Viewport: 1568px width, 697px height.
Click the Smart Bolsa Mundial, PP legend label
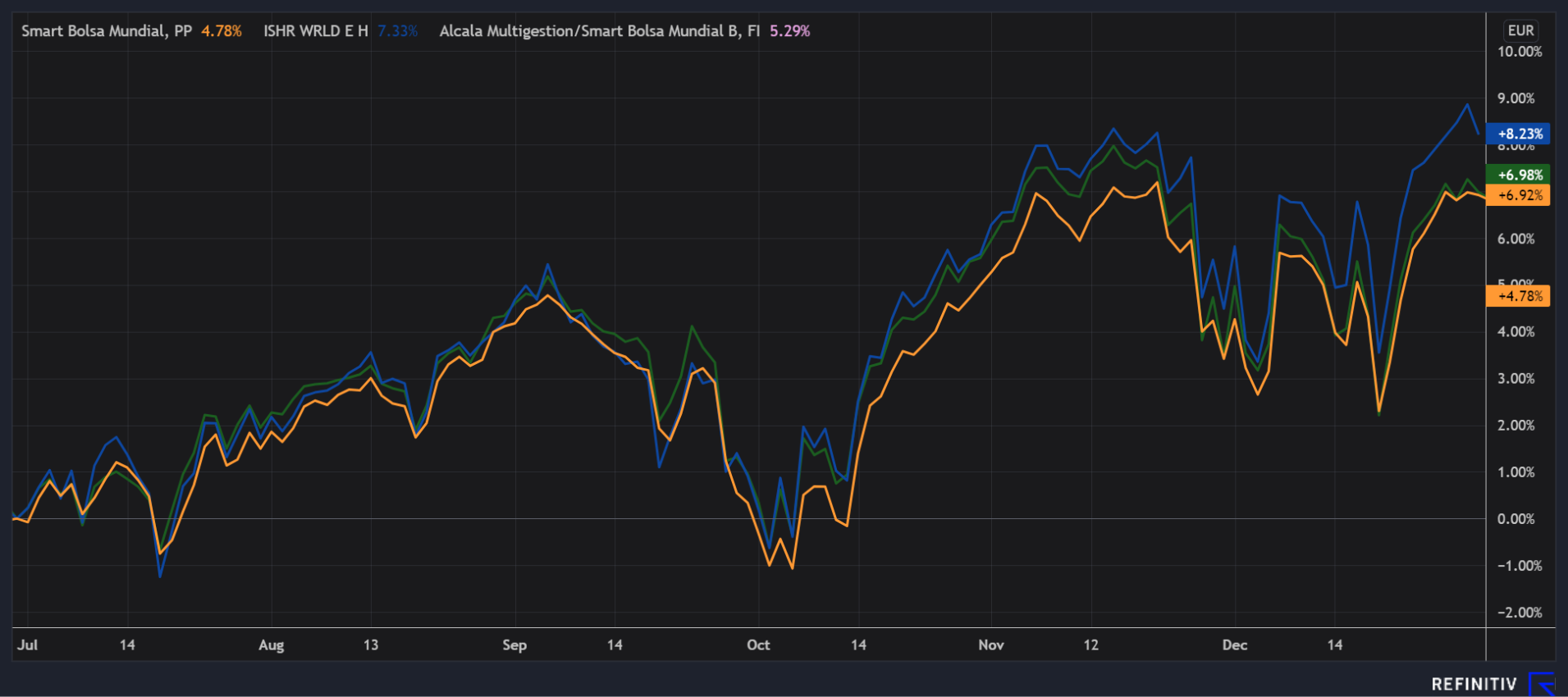point(107,31)
